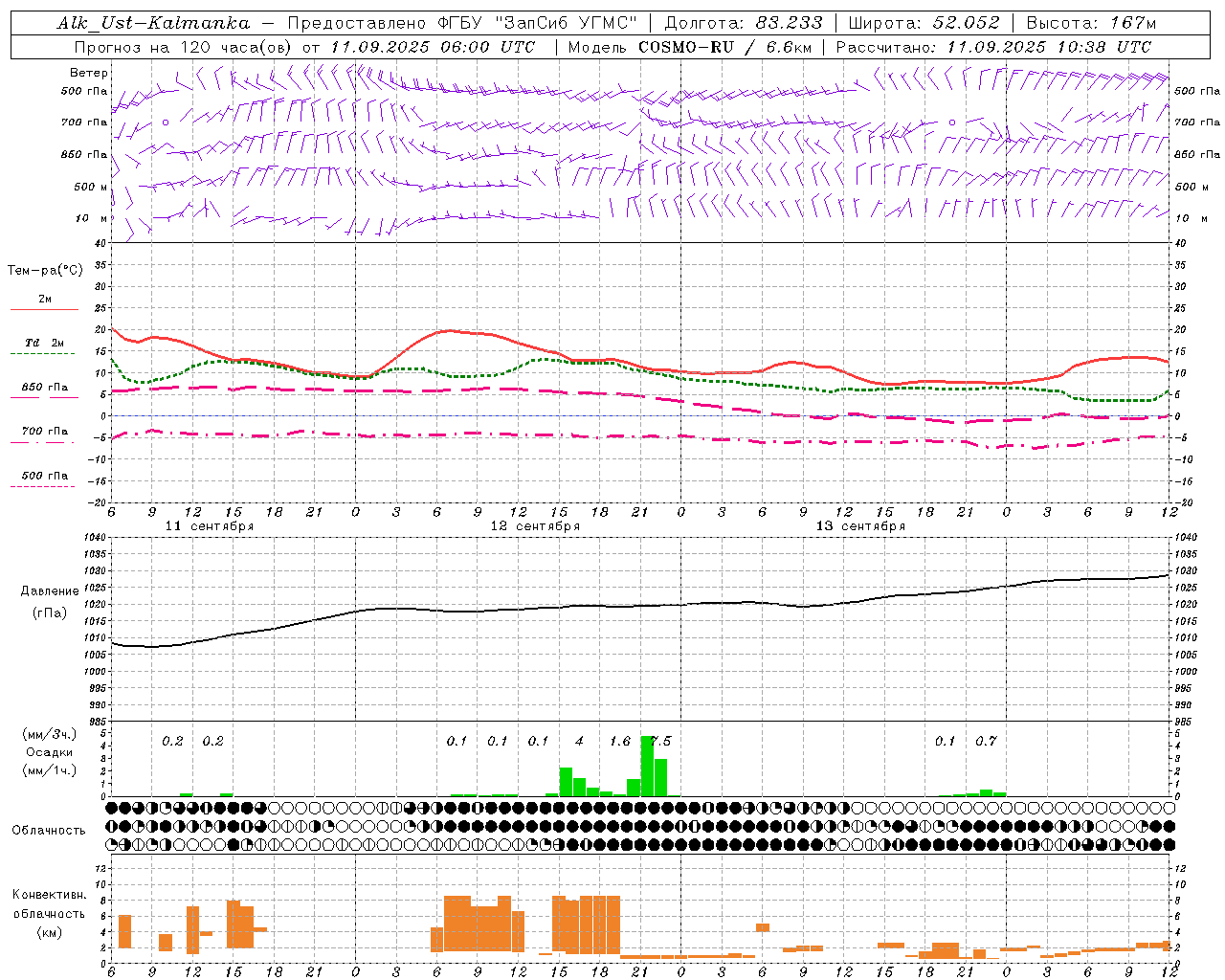Click '700 гПа' in the temperature legend

coord(45,432)
